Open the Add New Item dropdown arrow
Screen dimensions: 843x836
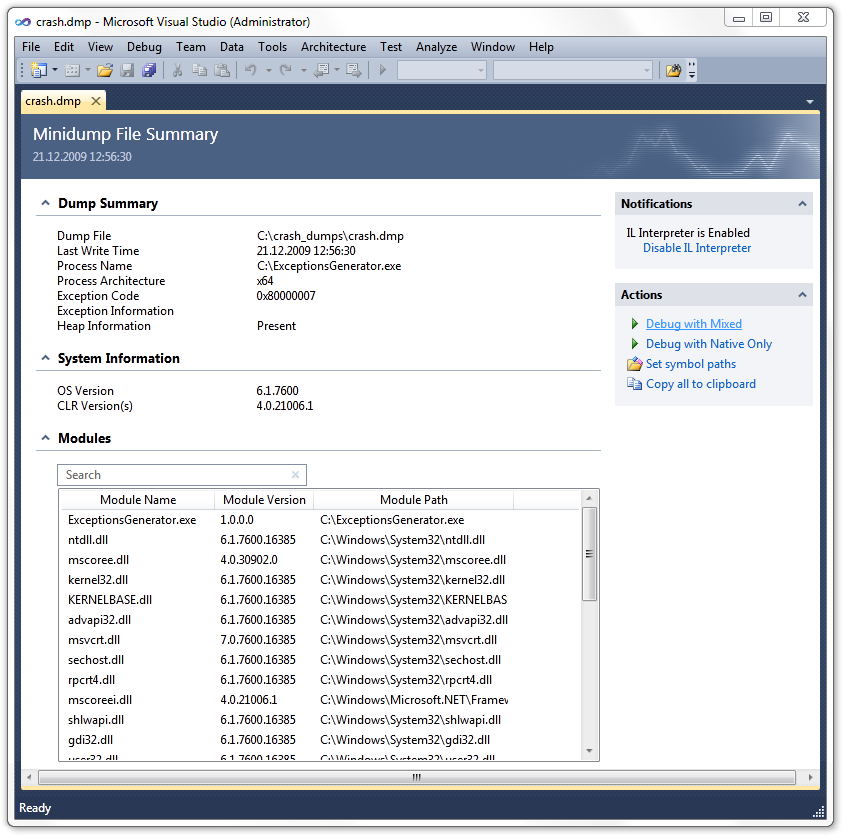click(x=88, y=70)
